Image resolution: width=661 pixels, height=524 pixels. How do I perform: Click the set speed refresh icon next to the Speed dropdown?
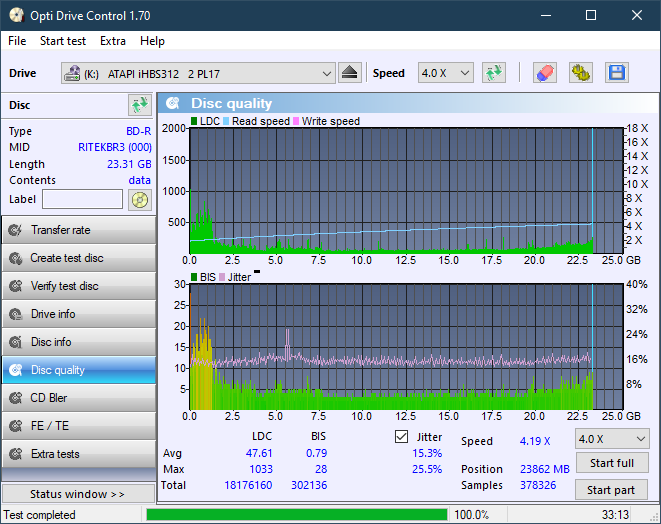pyautogui.click(x=494, y=73)
